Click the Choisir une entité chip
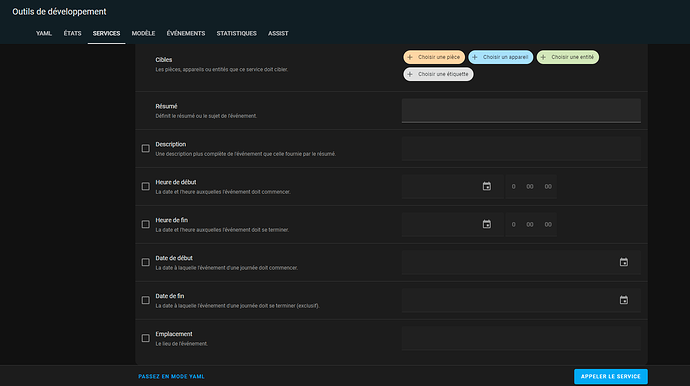The width and height of the screenshot is (690, 386). coord(568,57)
